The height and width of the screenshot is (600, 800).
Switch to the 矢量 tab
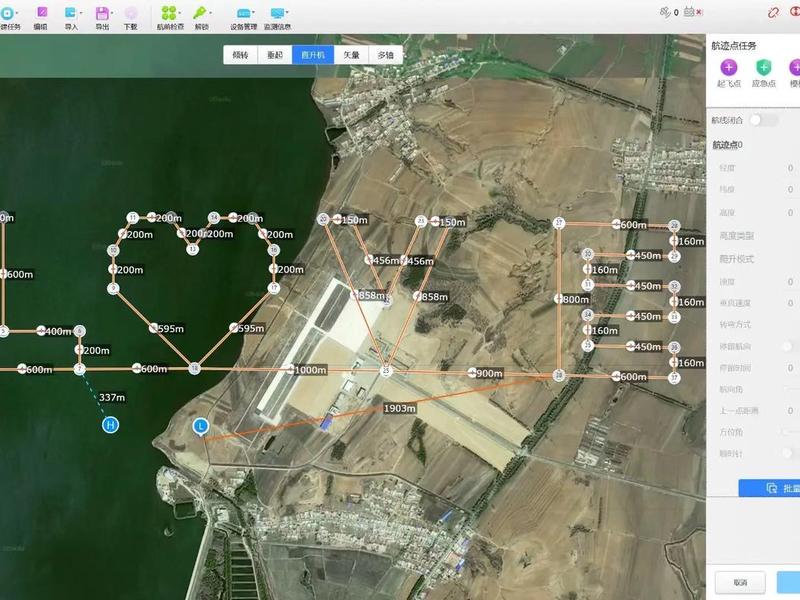pyautogui.click(x=351, y=55)
